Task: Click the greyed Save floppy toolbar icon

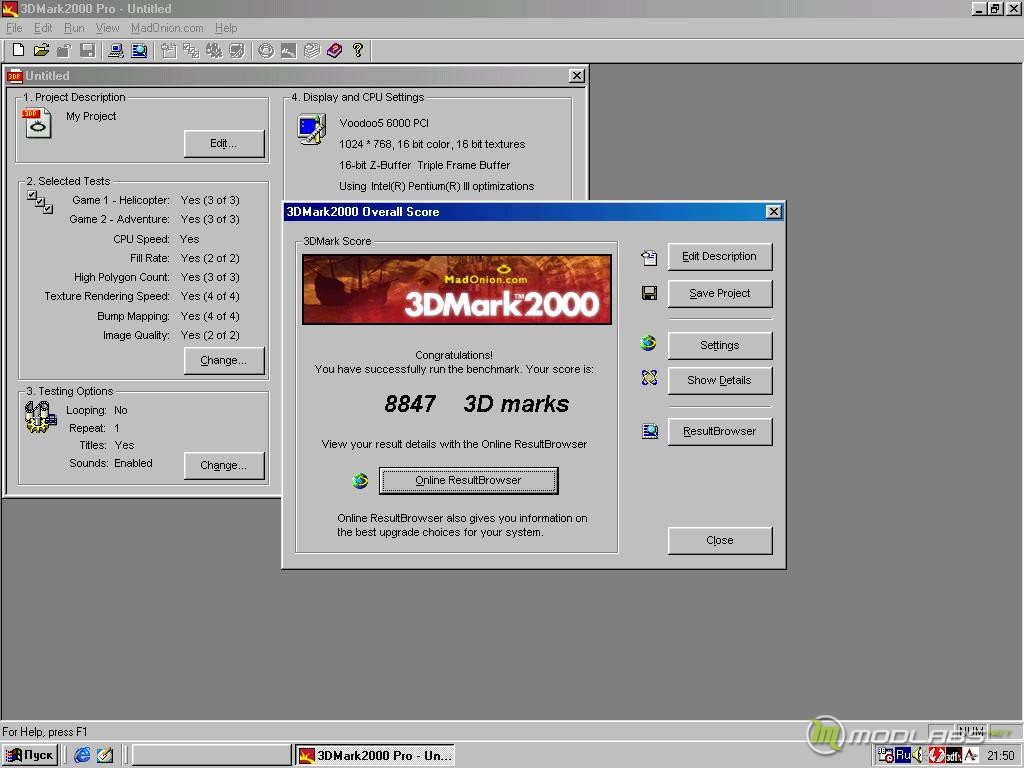Action: (88, 50)
